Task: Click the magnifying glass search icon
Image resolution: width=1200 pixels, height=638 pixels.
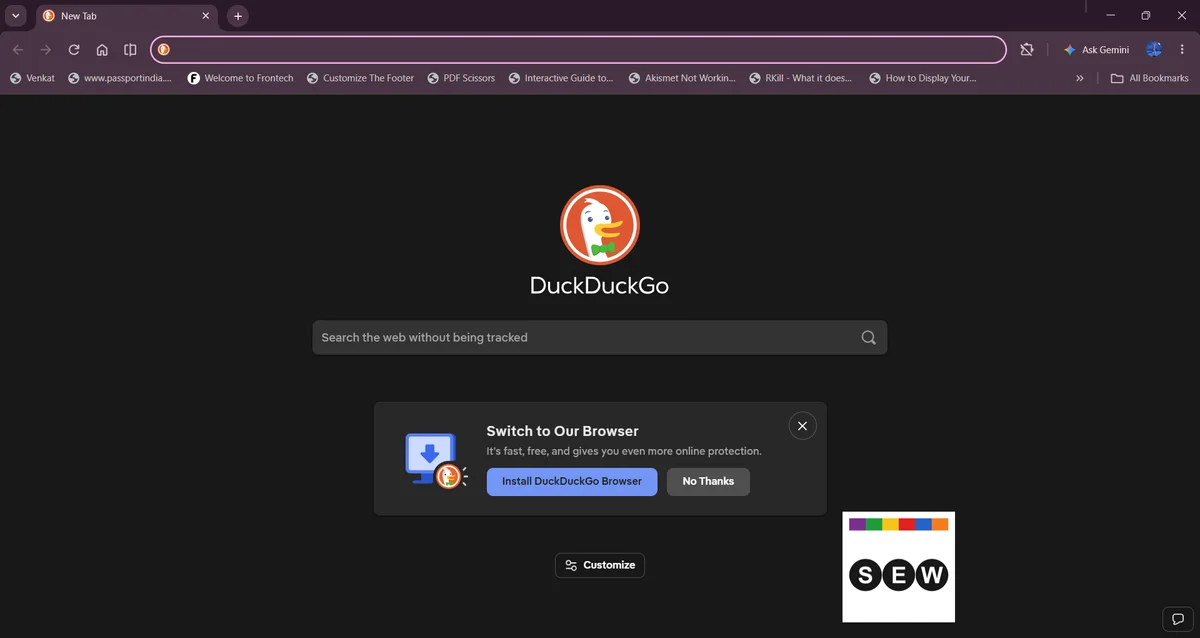Action: pos(868,337)
